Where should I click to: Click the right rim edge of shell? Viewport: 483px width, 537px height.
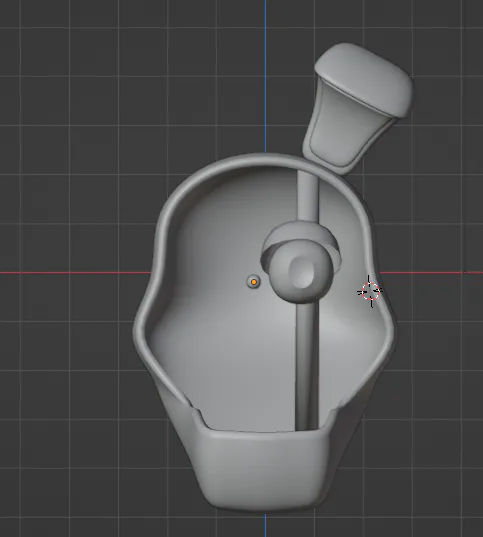click(380, 301)
